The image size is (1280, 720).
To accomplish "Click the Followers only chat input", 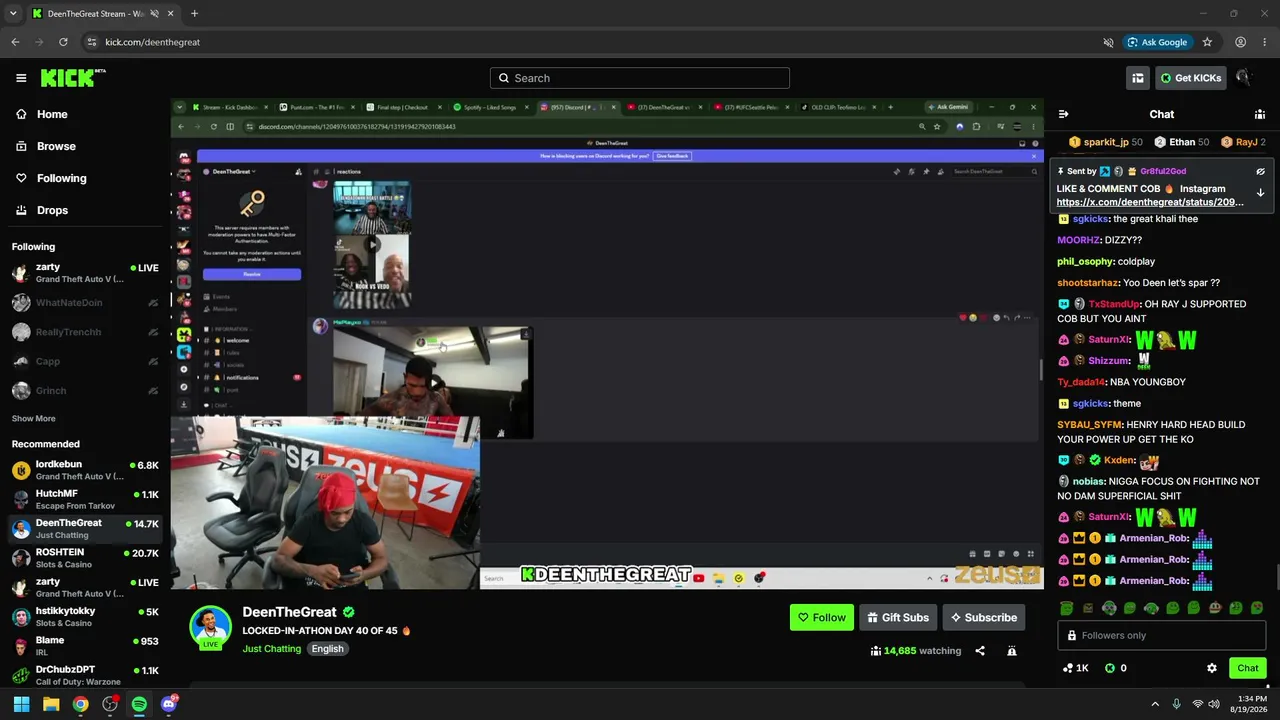I will point(1162,636).
